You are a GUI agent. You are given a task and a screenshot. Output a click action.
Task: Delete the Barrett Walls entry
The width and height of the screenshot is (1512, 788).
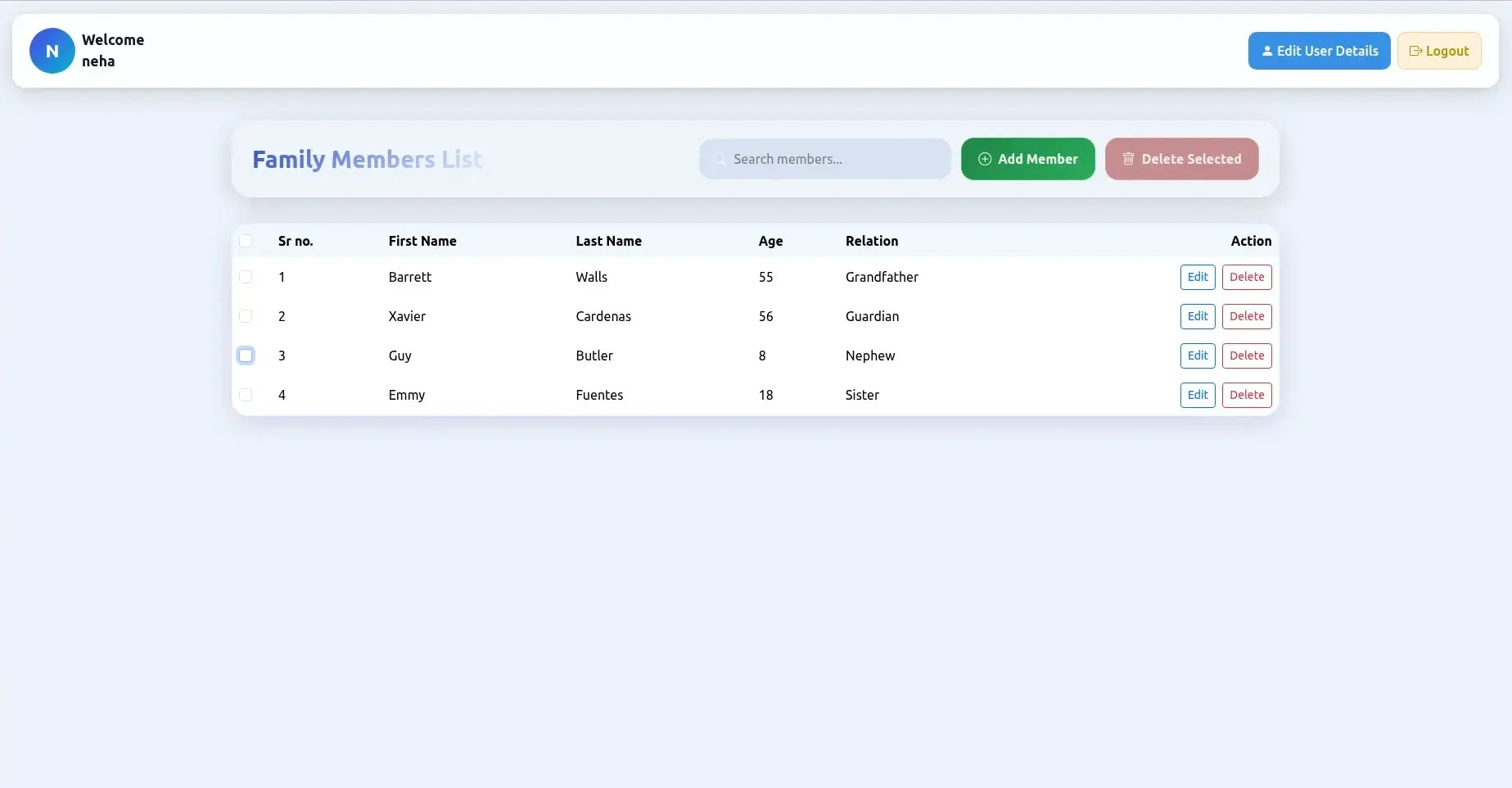1247,277
